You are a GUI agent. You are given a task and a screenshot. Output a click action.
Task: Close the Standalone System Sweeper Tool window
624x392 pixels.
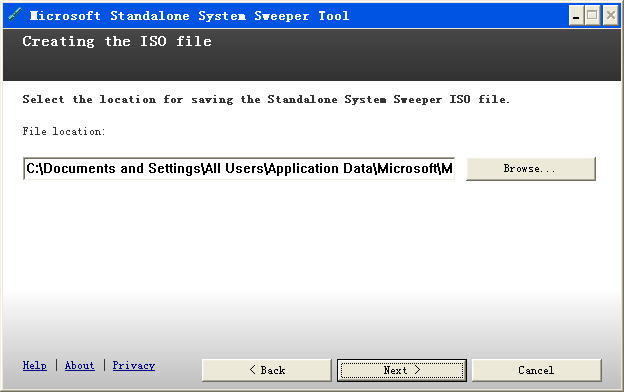(610, 16)
